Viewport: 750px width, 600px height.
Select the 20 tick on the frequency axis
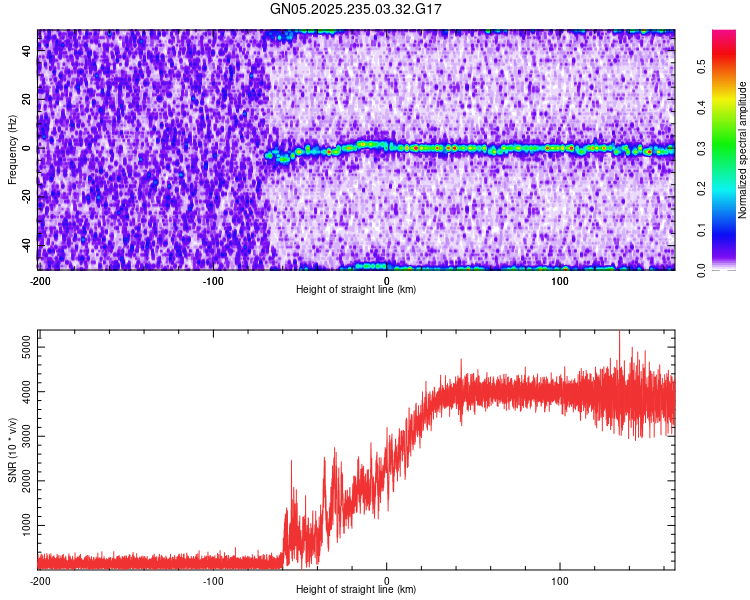pos(28,100)
